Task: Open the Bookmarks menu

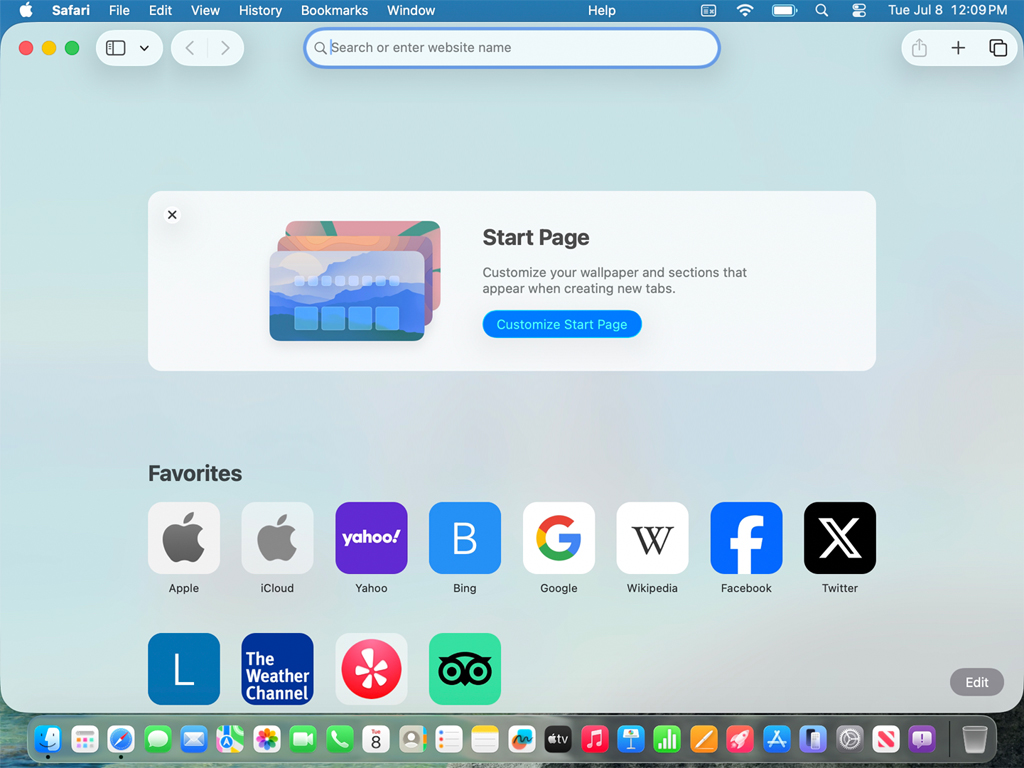Action: pos(334,10)
